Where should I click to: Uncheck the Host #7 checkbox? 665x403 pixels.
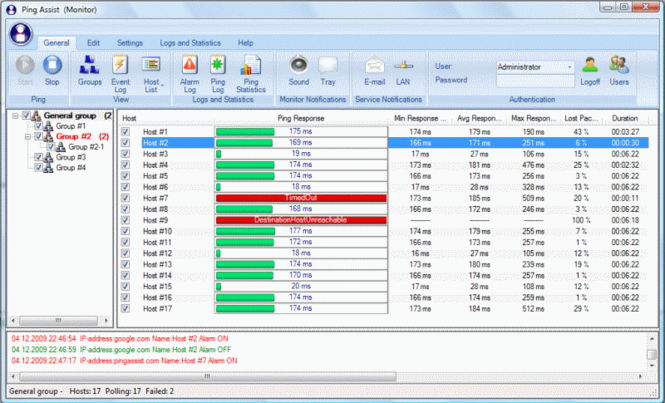pyautogui.click(x=126, y=198)
